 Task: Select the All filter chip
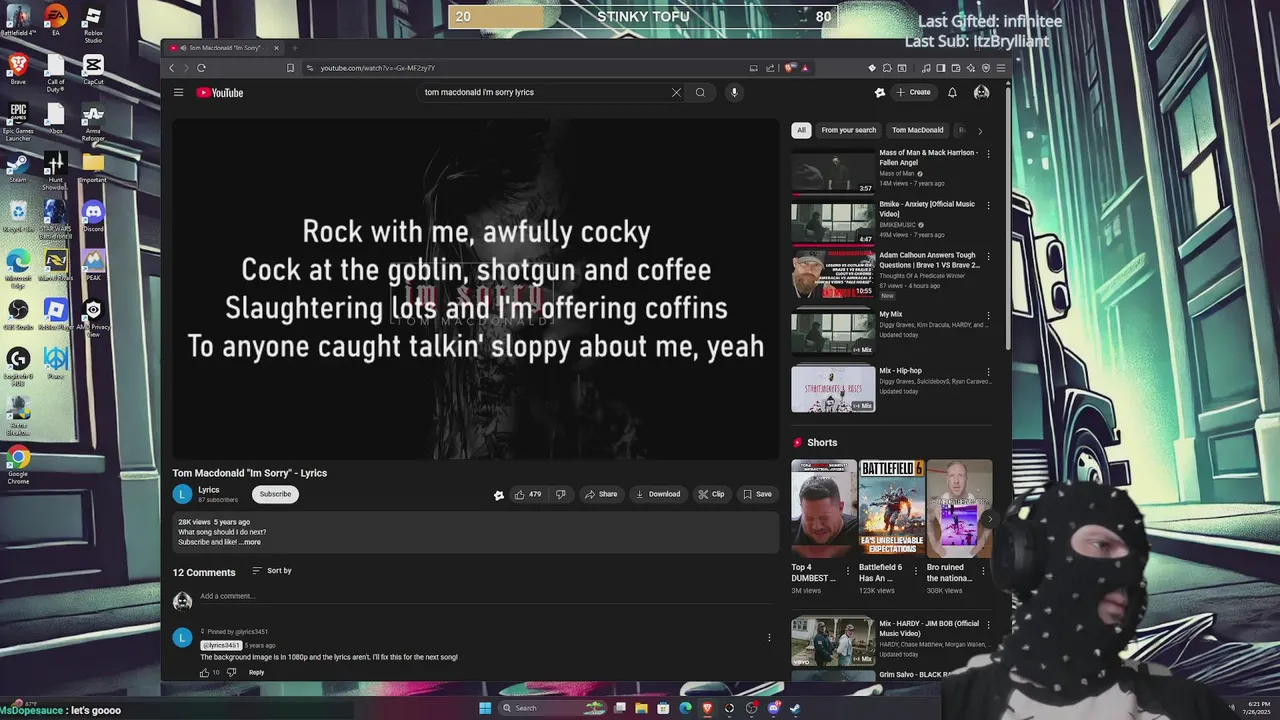coord(801,130)
